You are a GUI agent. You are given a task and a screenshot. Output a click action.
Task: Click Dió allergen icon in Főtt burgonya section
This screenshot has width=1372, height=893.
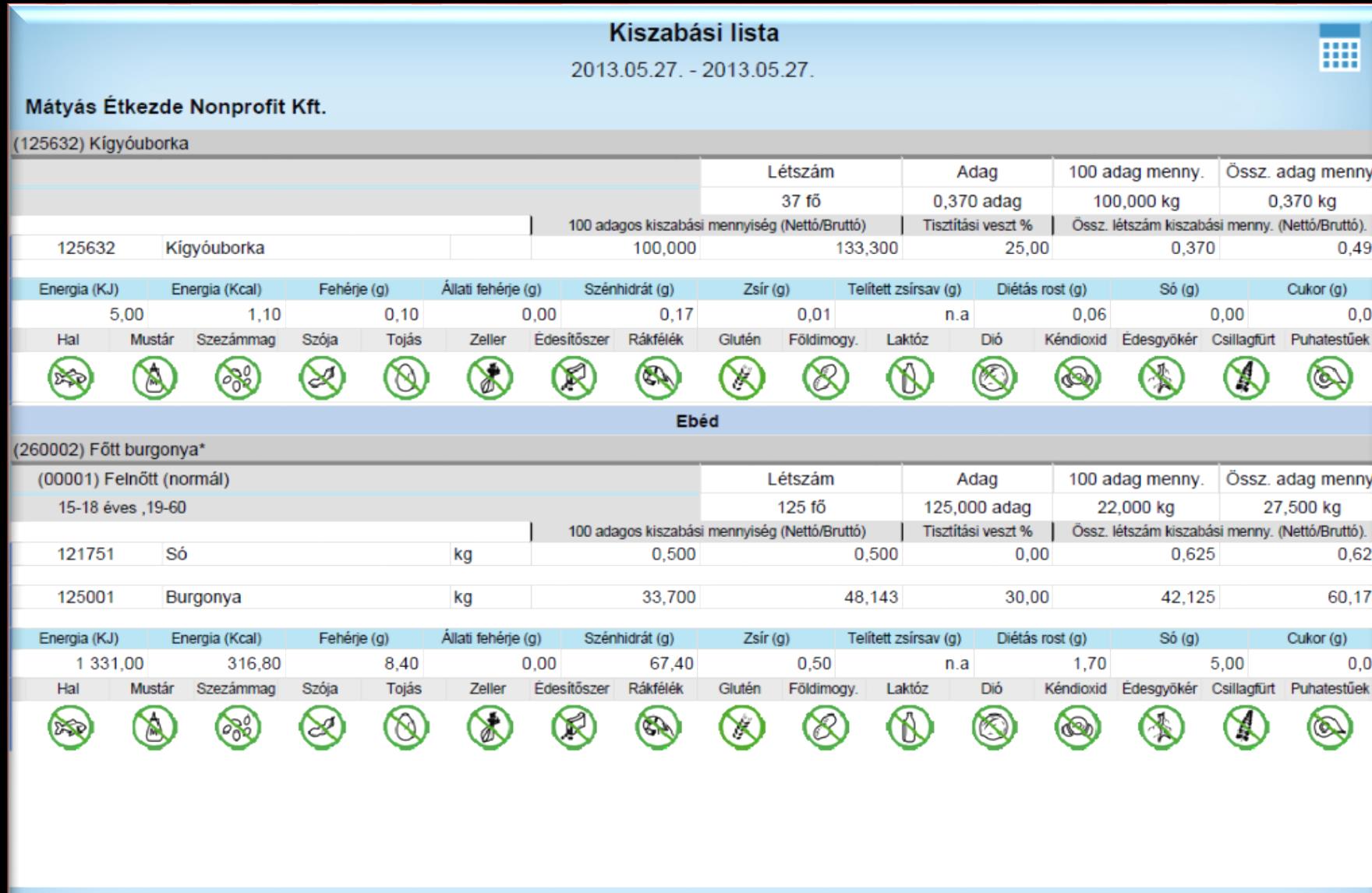point(993,728)
